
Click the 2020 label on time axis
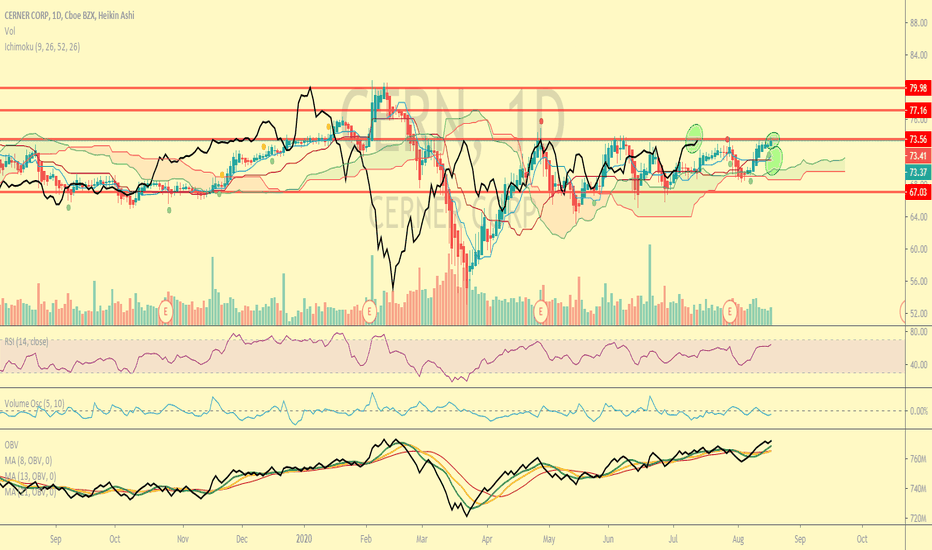click(304, 539)
